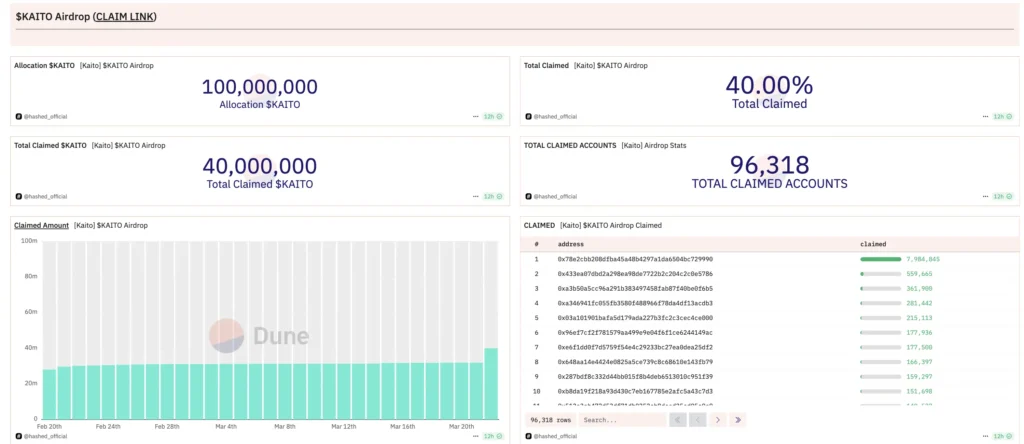Open three-dot menu on Claimed Amount chart
The image size is (1024, 444).
475,436
